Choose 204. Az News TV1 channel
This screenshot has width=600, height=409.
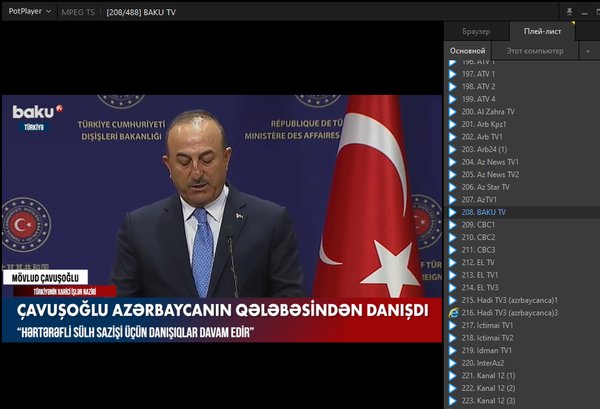point(490,162)
